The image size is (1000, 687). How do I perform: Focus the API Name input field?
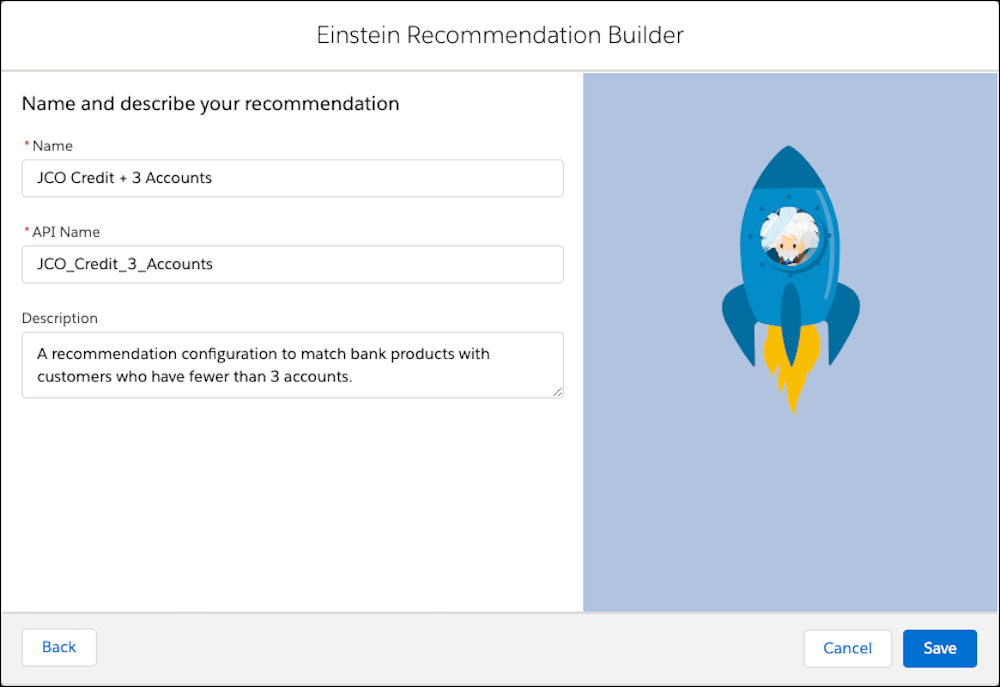click(x=293, y=264)
